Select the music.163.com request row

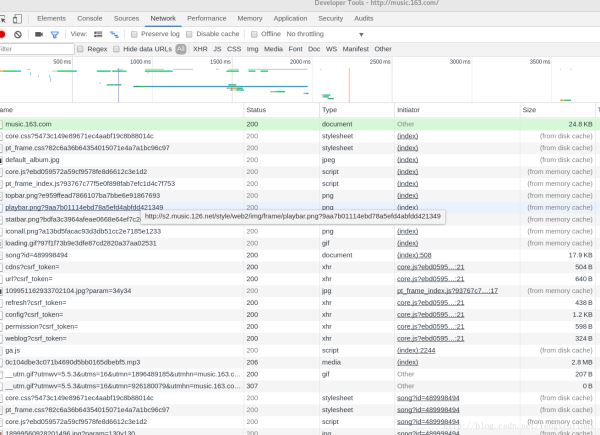(x=298, y=124)
